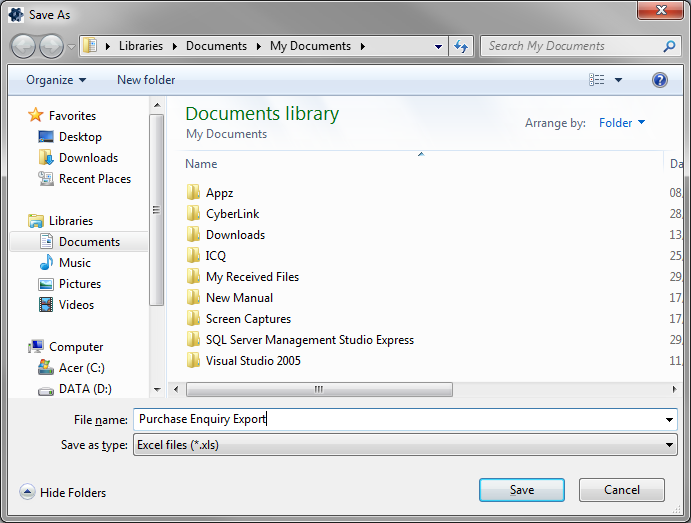691x523 pixels.
Task: Open the Save as type dropdown
Action: (x=405, y=445)
